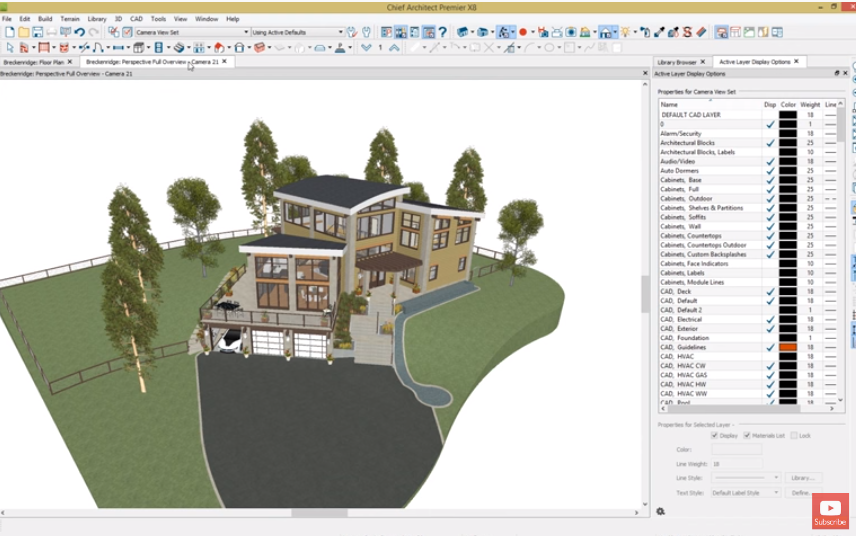Viewport: 856px width, 536px height.
Task: Click the Save file toolbar icon
Action: [37, 32]
